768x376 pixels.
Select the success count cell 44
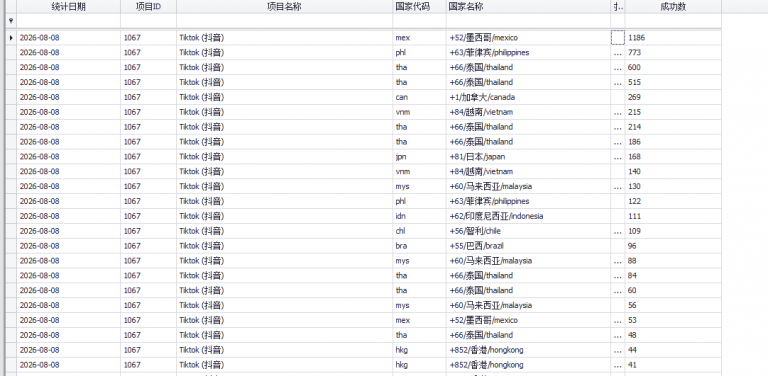(x=673, y=350)
